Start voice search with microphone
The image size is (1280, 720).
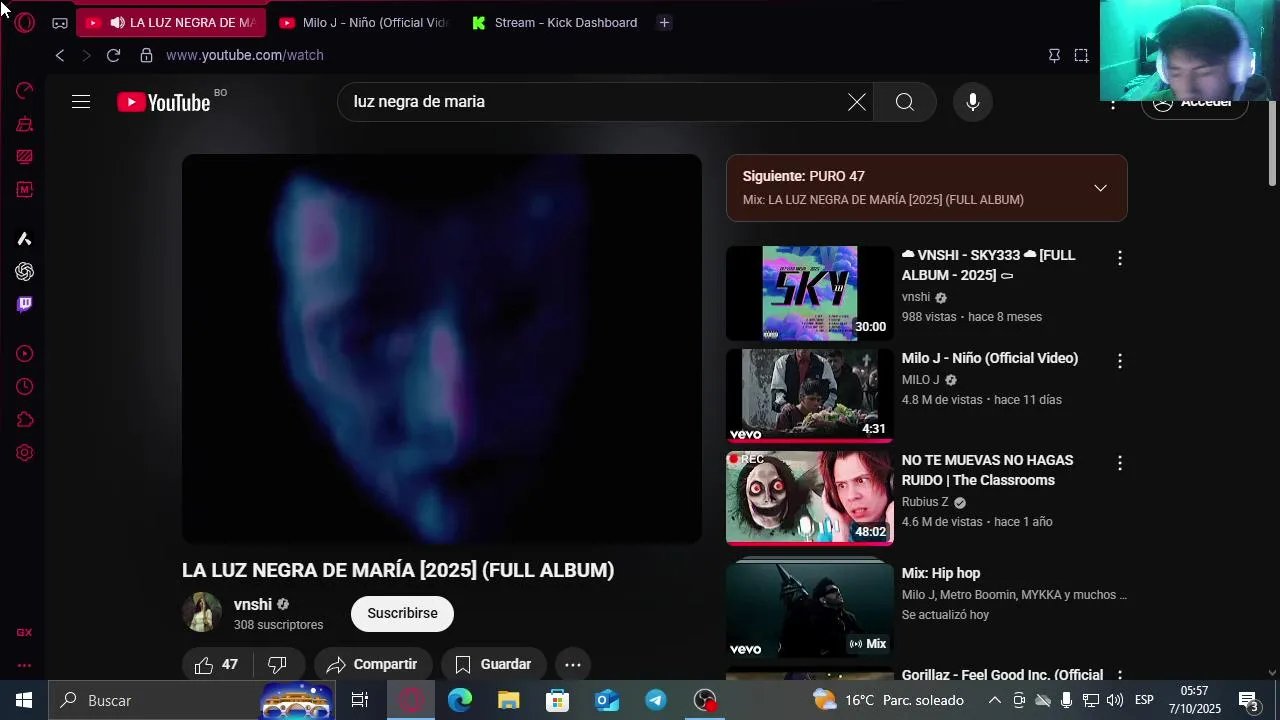973,102
